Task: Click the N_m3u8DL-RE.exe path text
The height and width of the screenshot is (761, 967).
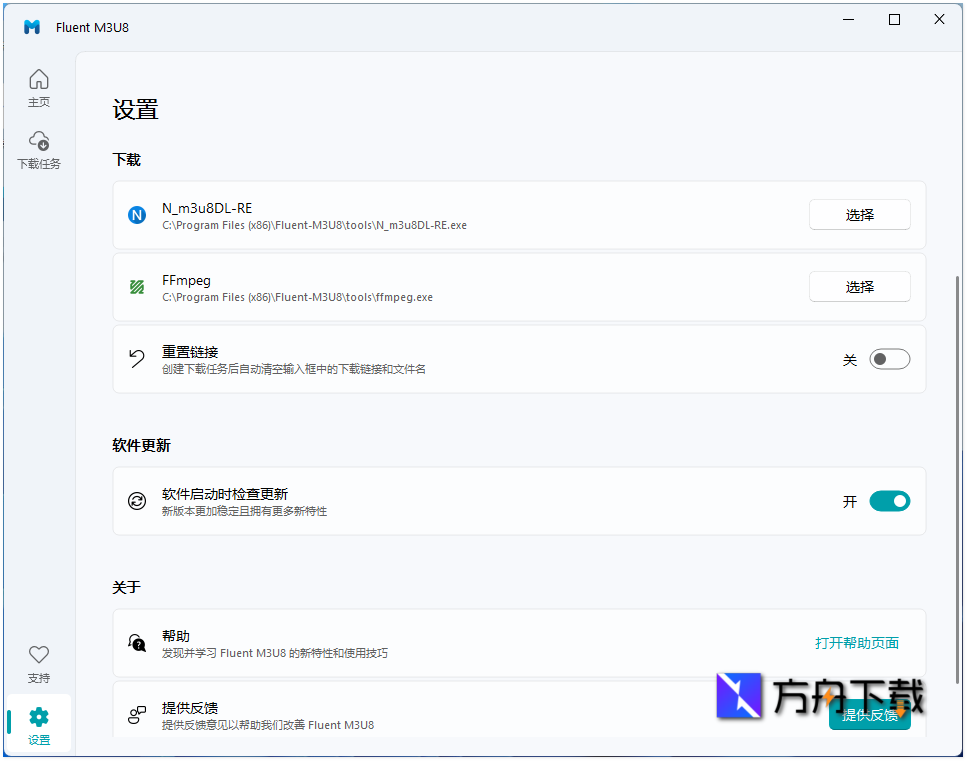Action: [x=315, y=225]
